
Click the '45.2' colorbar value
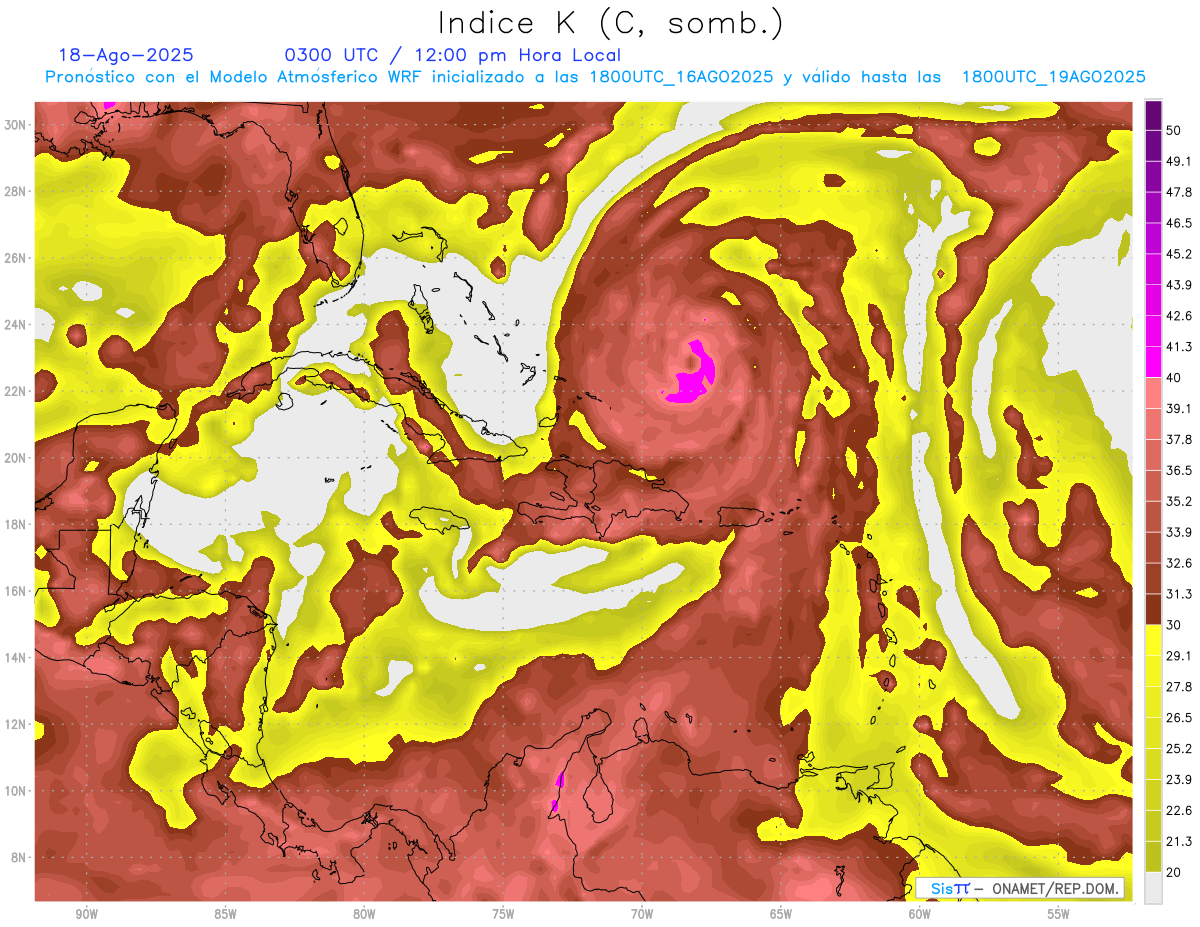coord(1179,254)
